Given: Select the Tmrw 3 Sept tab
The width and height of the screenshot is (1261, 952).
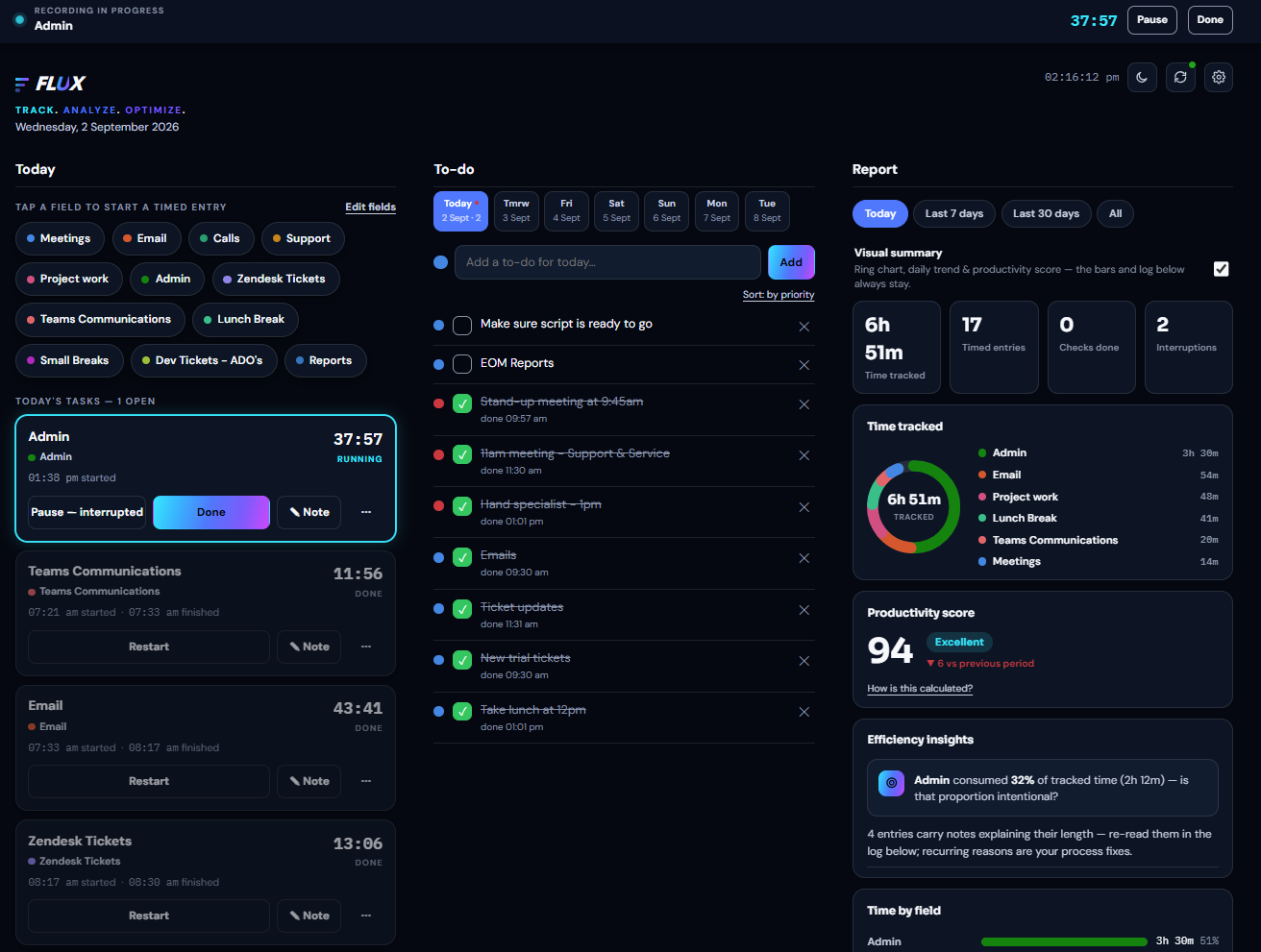Looking at the screenshot, I should 516,211.
